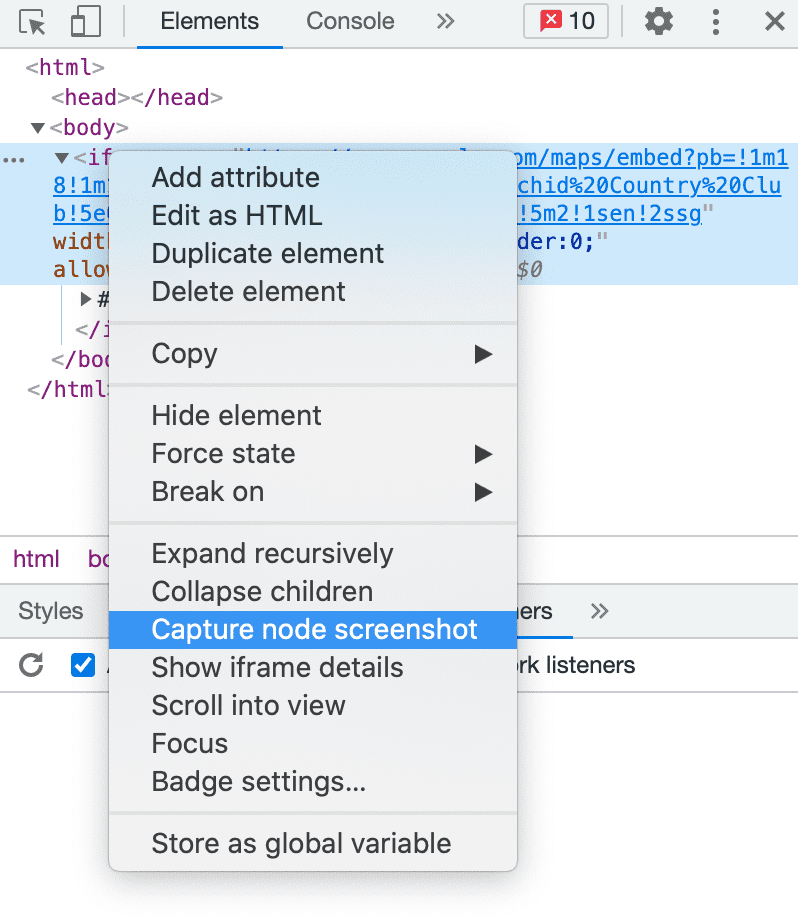The width and height of the screenshot is (798, 921).
Task: Open the Copy submenu arrow
Action: (x=484, y=354)
